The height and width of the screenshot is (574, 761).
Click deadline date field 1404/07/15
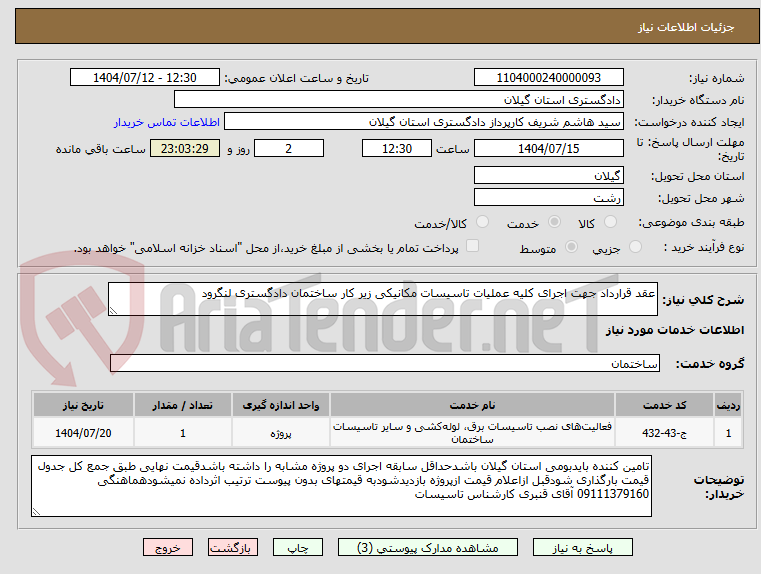point(548,148)
